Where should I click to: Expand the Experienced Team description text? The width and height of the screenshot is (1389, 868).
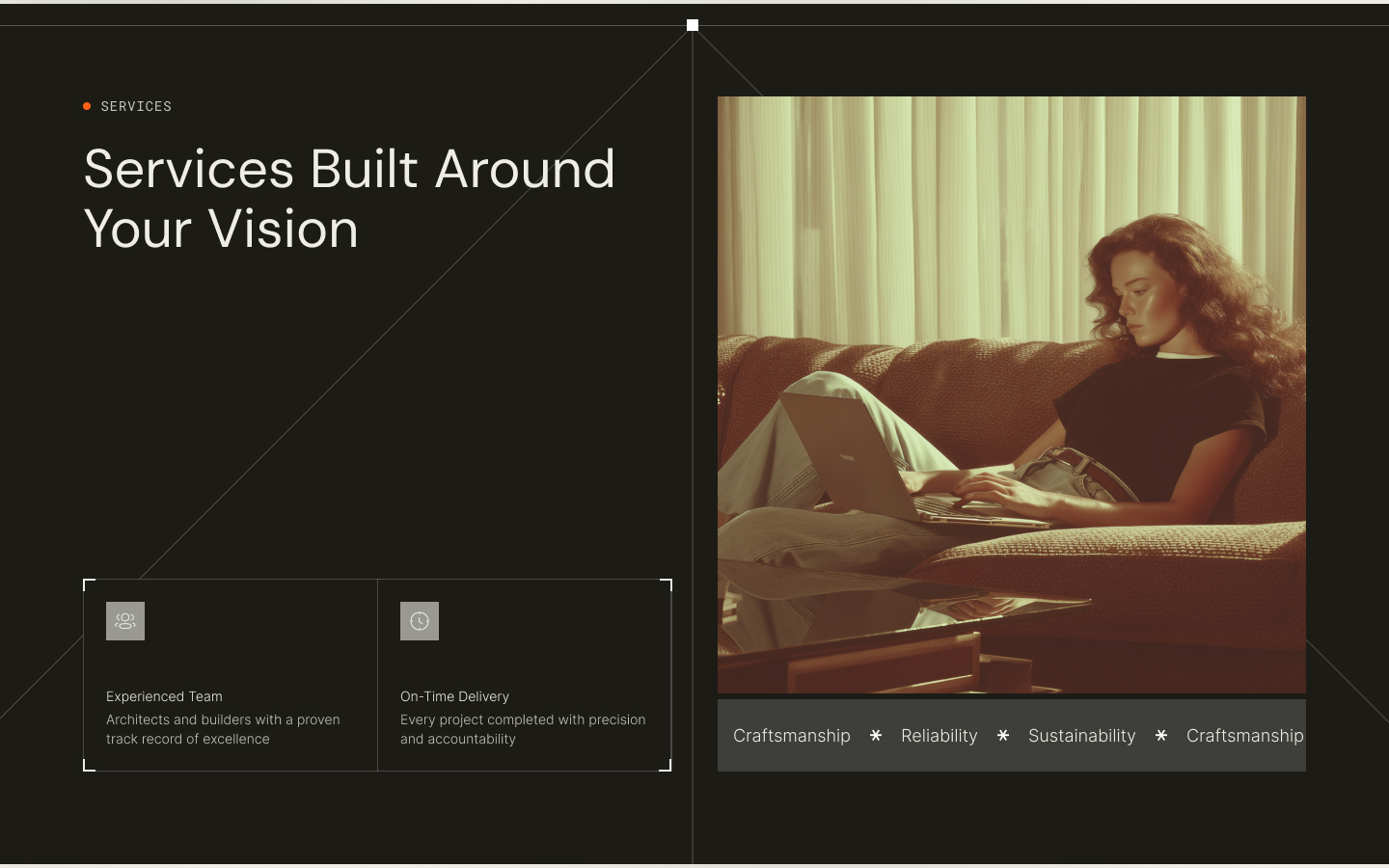[223, 729]
